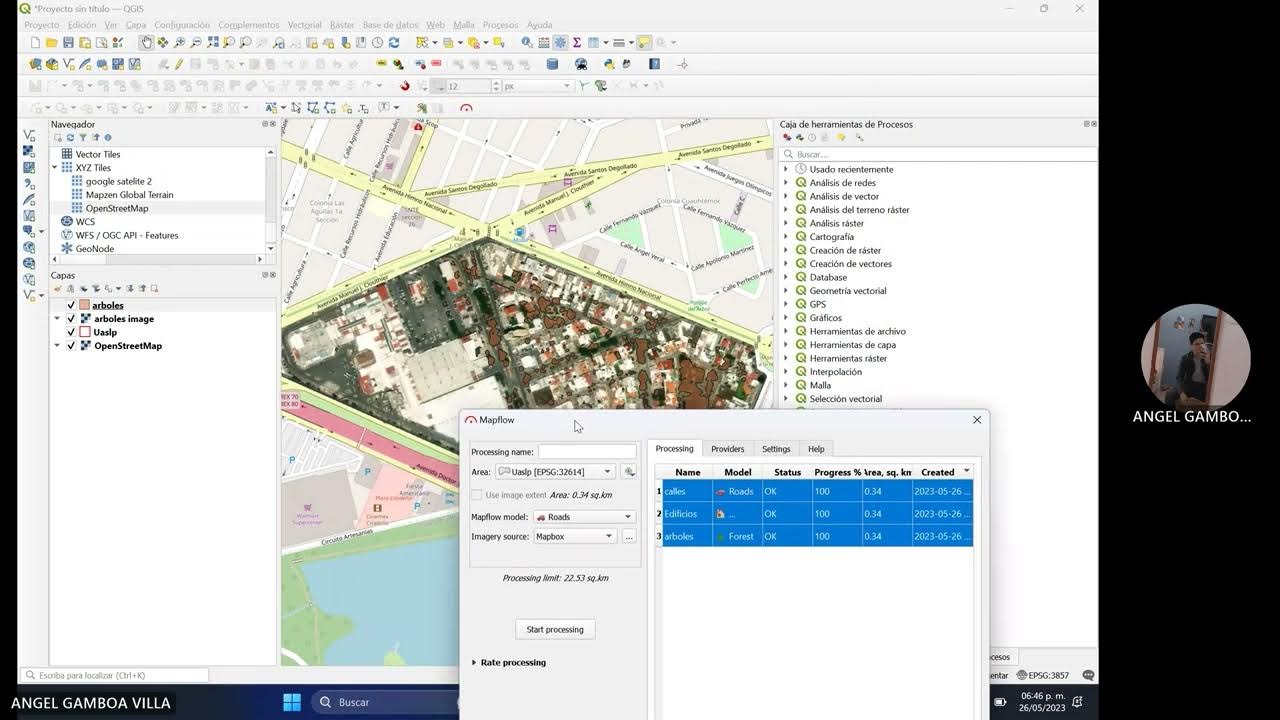Screen dimensions: 1280x720
Task: Open the Procesos menu
Action: pyautogui.click(x=500, y=25)
